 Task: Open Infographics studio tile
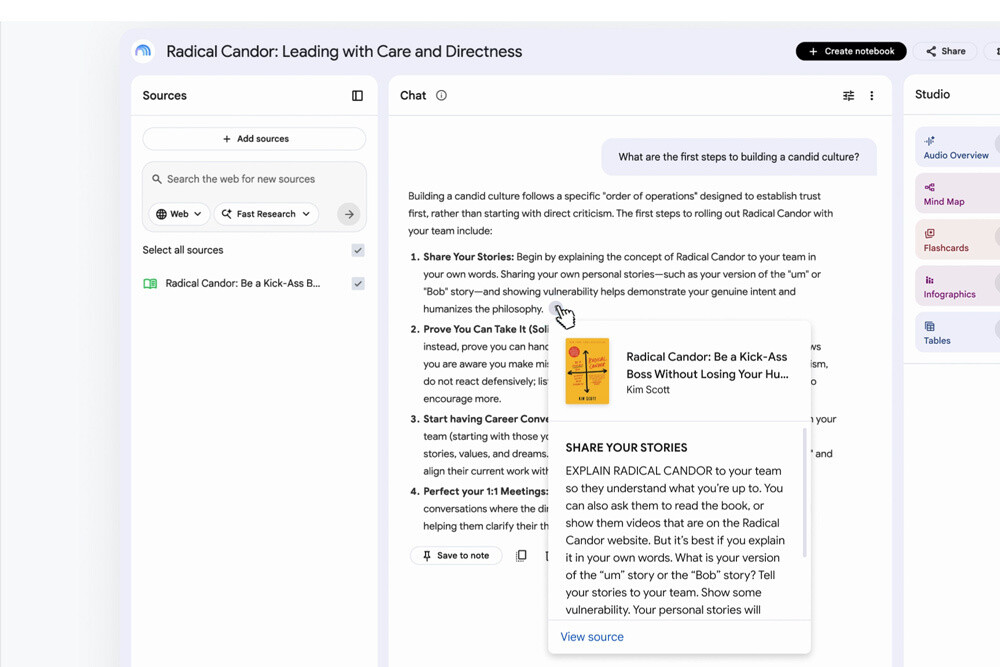[957, 286]
